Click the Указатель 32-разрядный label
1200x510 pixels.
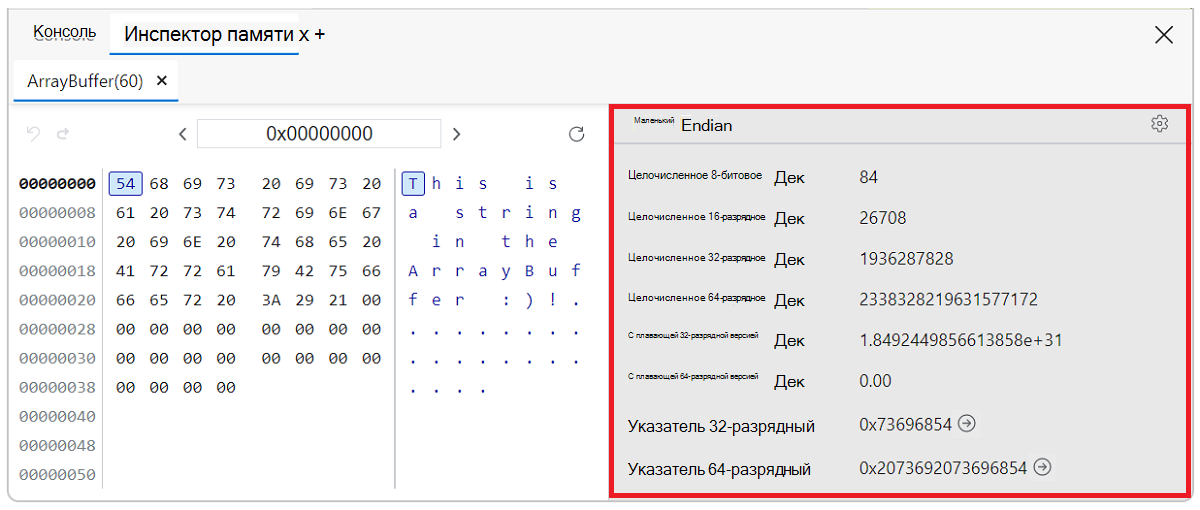(721, 426)
